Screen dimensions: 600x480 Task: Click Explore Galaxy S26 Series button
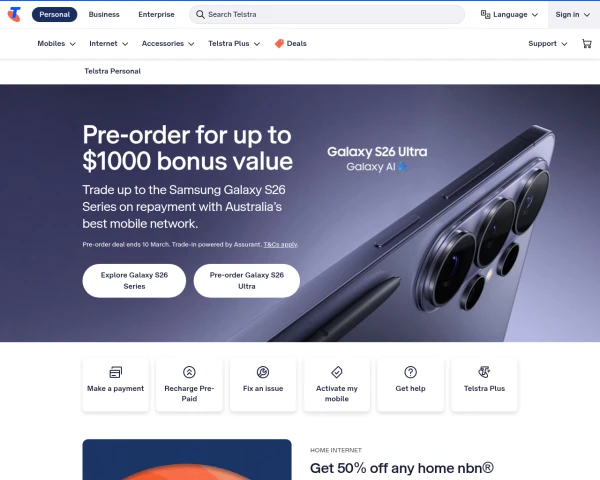tap(134, 281)
